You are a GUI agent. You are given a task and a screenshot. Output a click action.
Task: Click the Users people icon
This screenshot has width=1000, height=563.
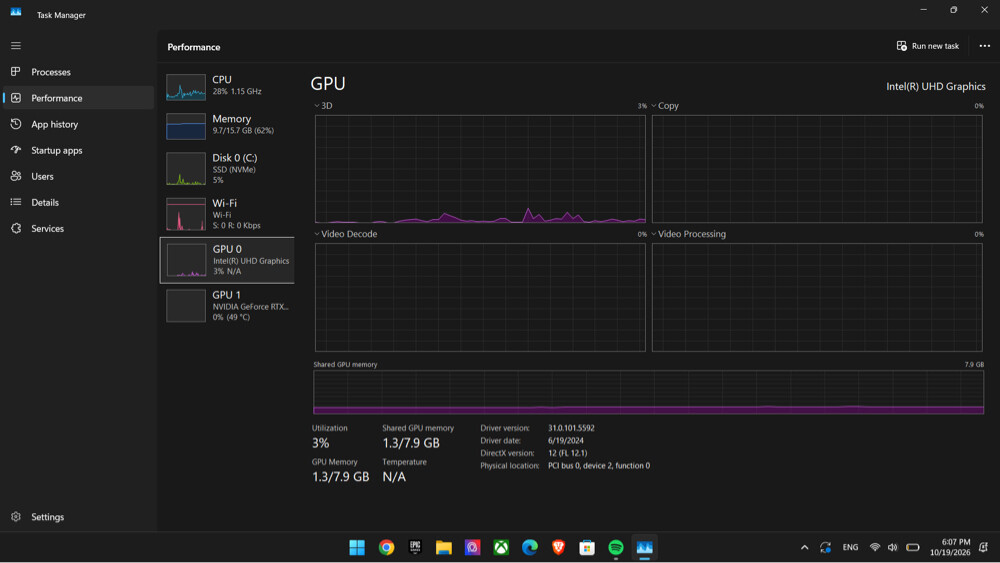pyautogui.click(x=16, y=177)
